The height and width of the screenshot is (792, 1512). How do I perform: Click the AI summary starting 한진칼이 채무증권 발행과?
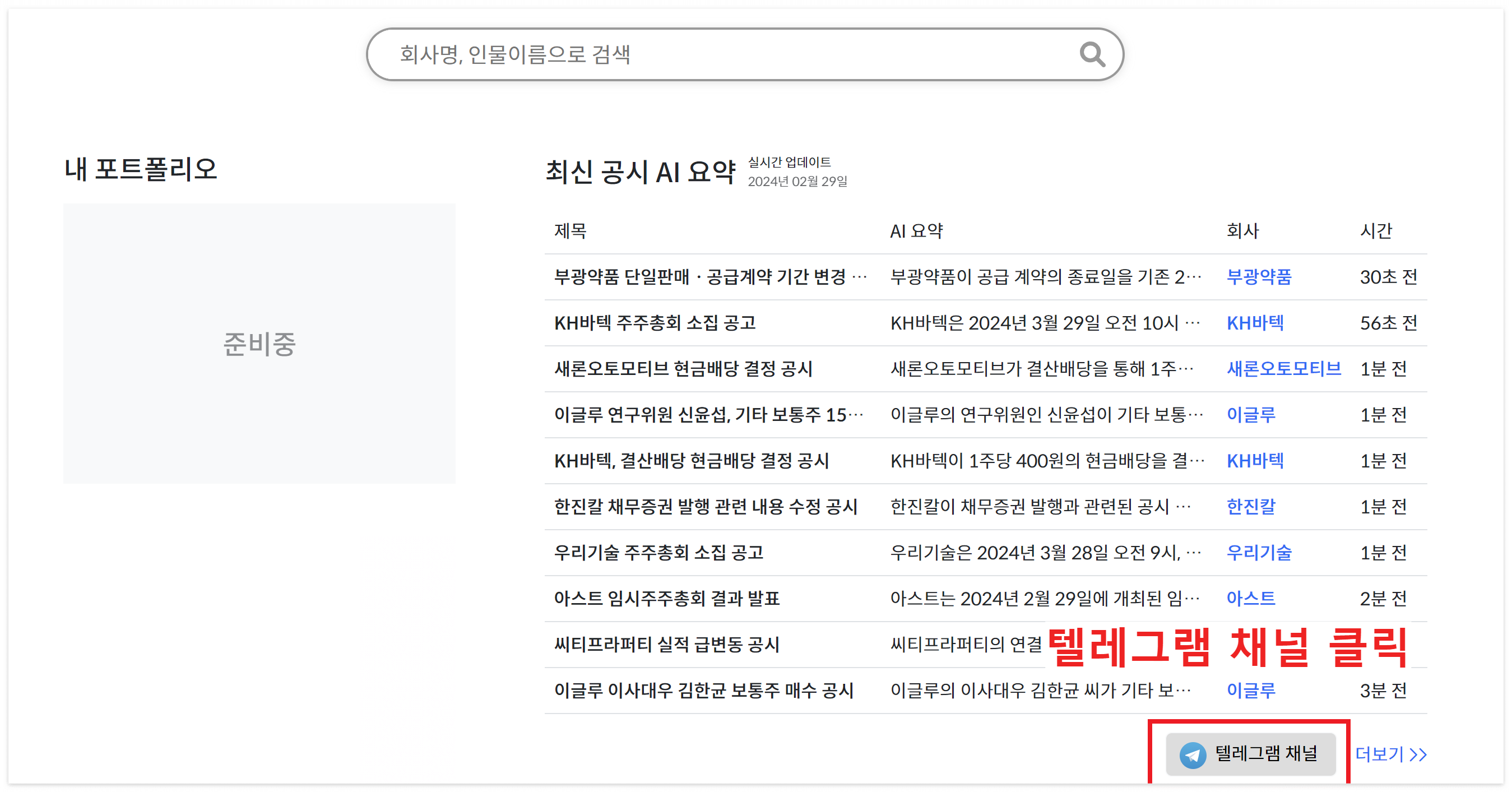pyautogui.click(x=1040, y=507)
